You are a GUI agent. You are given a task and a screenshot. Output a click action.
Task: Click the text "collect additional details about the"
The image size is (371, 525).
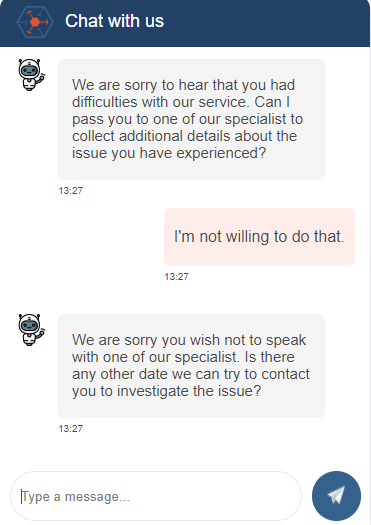click(184, 136)
